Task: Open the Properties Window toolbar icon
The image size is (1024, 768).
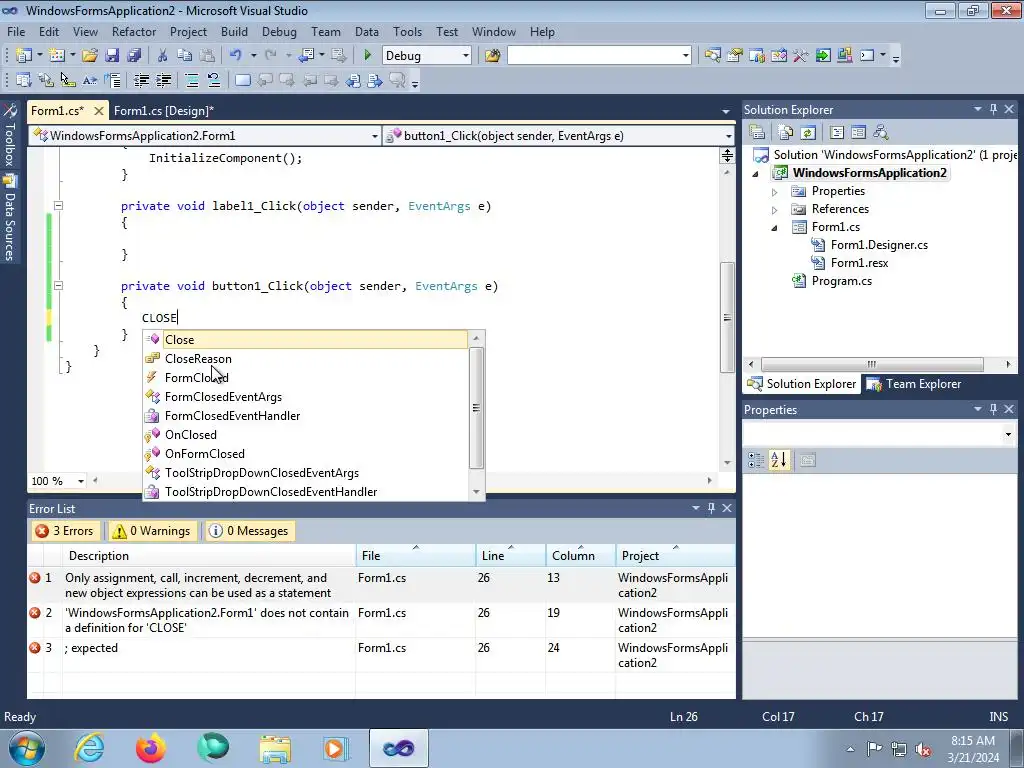Action: [x=735, y=56]
